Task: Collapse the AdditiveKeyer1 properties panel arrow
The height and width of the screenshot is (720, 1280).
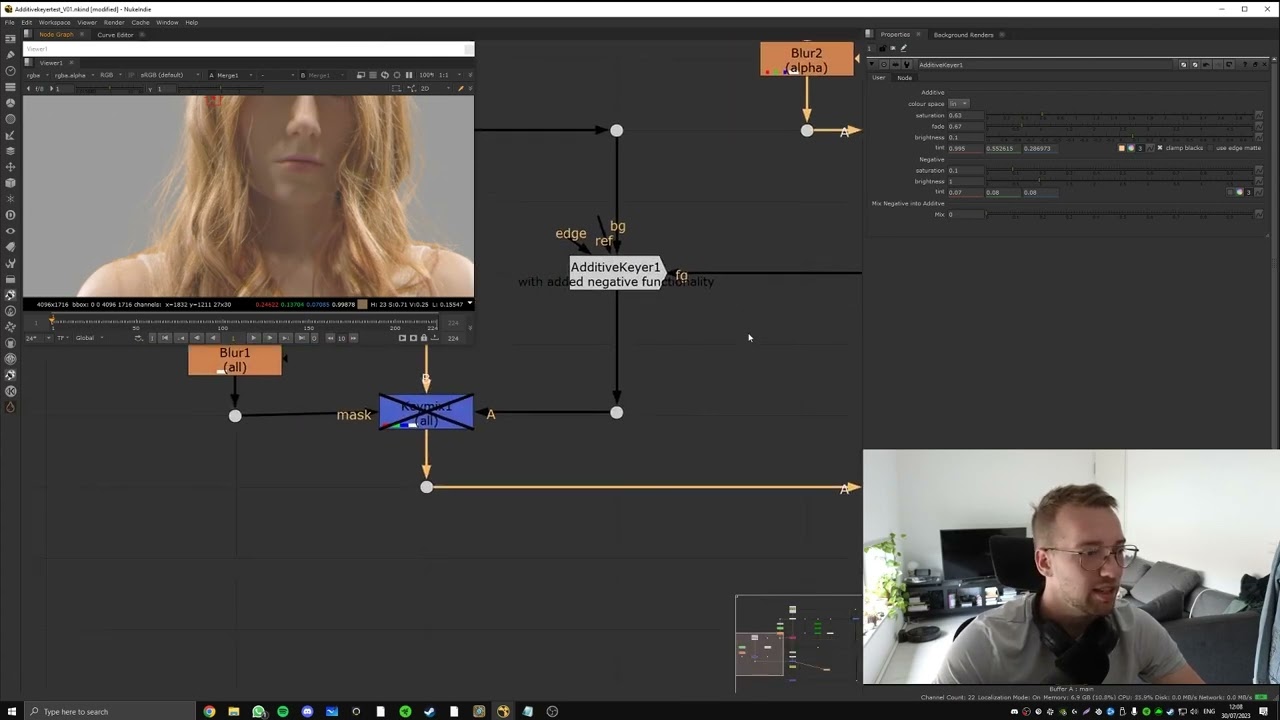Action: tap(872, 64)
